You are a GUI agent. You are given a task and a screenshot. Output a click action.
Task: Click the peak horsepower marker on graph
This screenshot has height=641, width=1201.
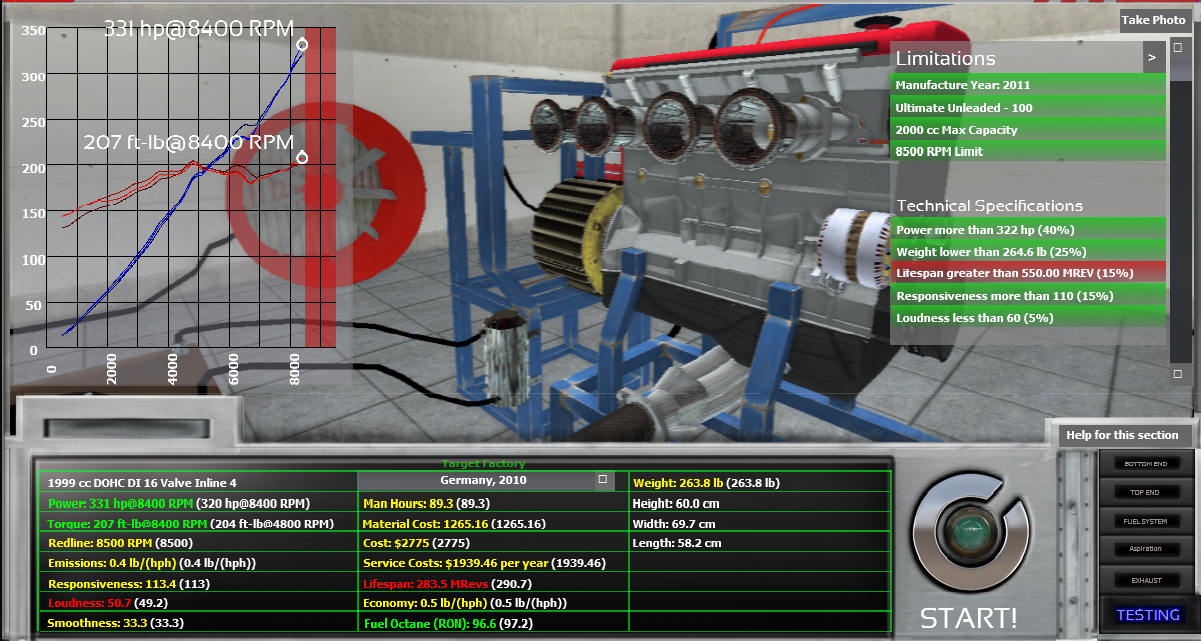coord(302,44)
